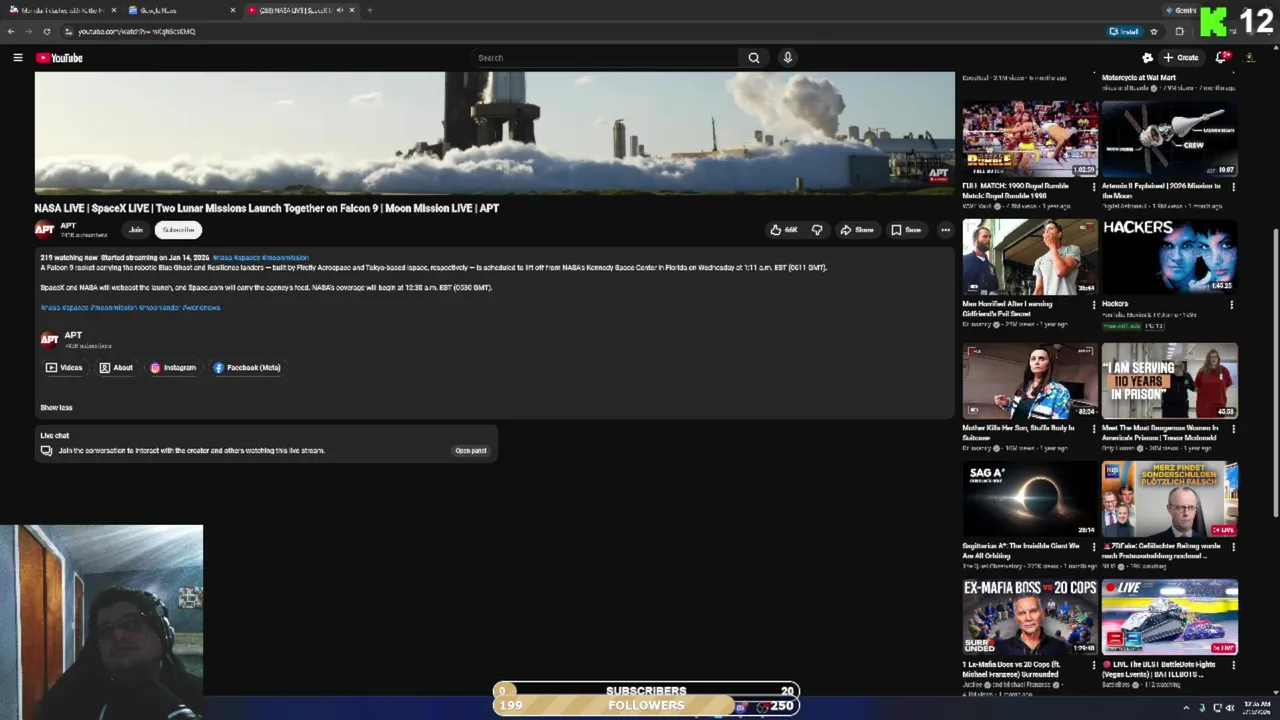Click the Create button
The height and width of the screenshot is (720, 1280).
pos(1181,58)
